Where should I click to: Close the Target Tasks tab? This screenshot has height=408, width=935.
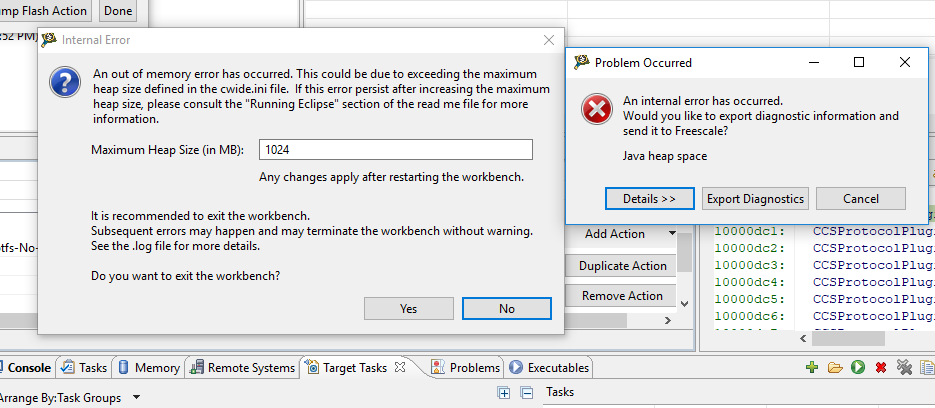click(400, 367)
